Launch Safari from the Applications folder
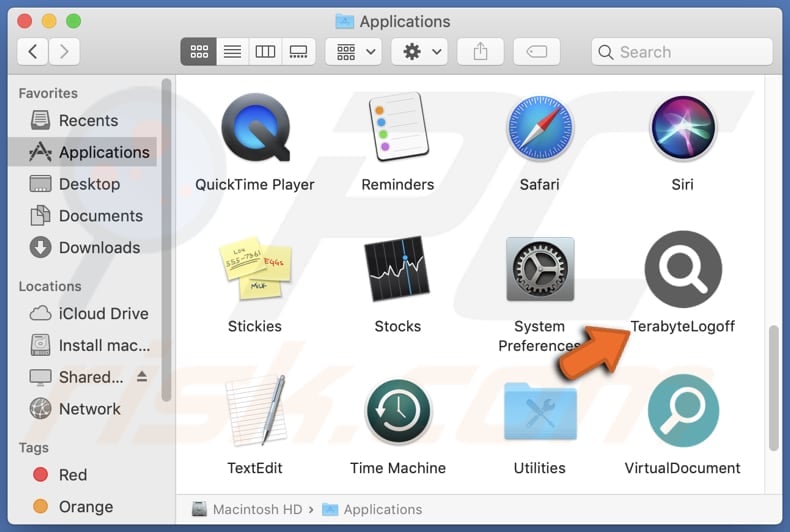 click(x=540, y=127)
